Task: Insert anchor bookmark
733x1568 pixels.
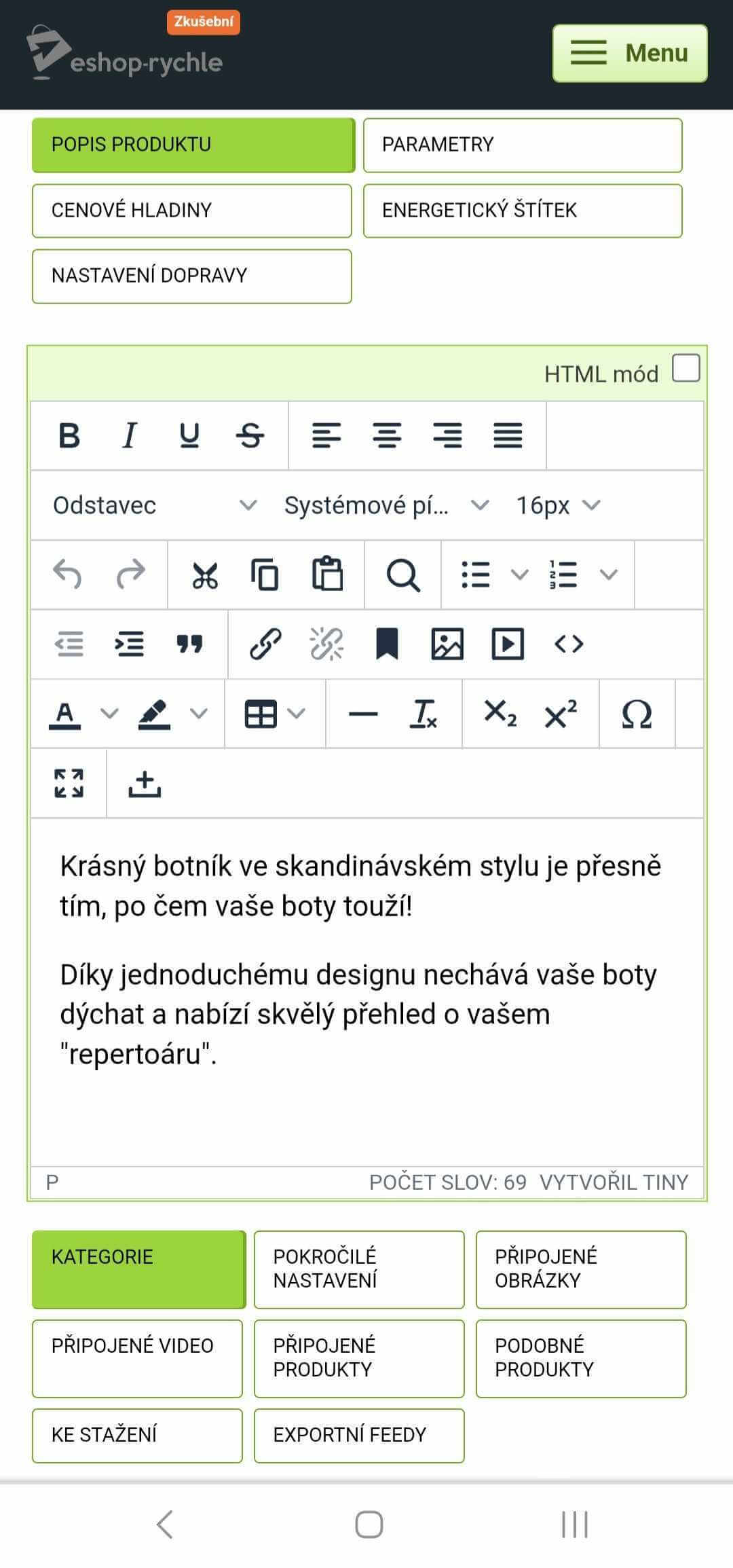Action: click(x=387, y=644)
